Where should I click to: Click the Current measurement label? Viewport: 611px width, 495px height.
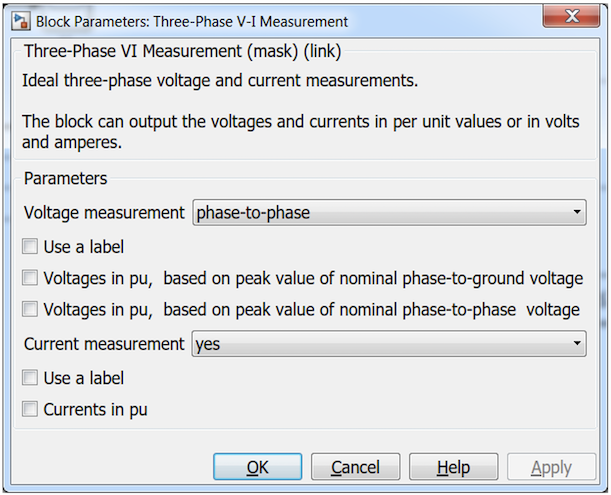pyautogui.click(x=104, y=344)
